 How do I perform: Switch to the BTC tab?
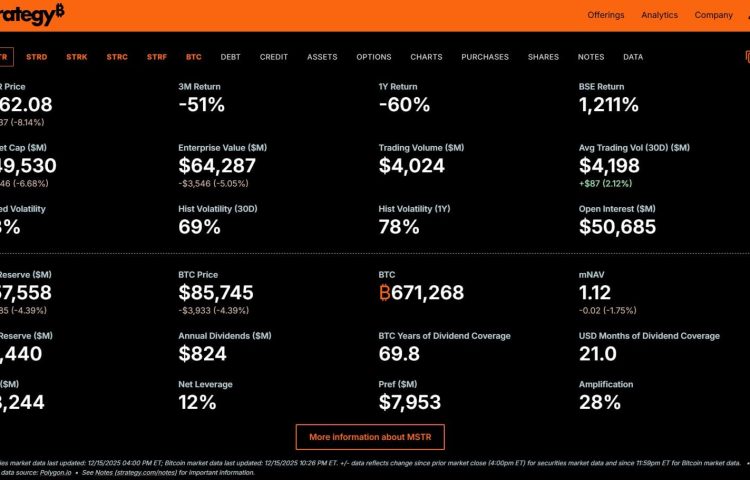coord(194,57)
